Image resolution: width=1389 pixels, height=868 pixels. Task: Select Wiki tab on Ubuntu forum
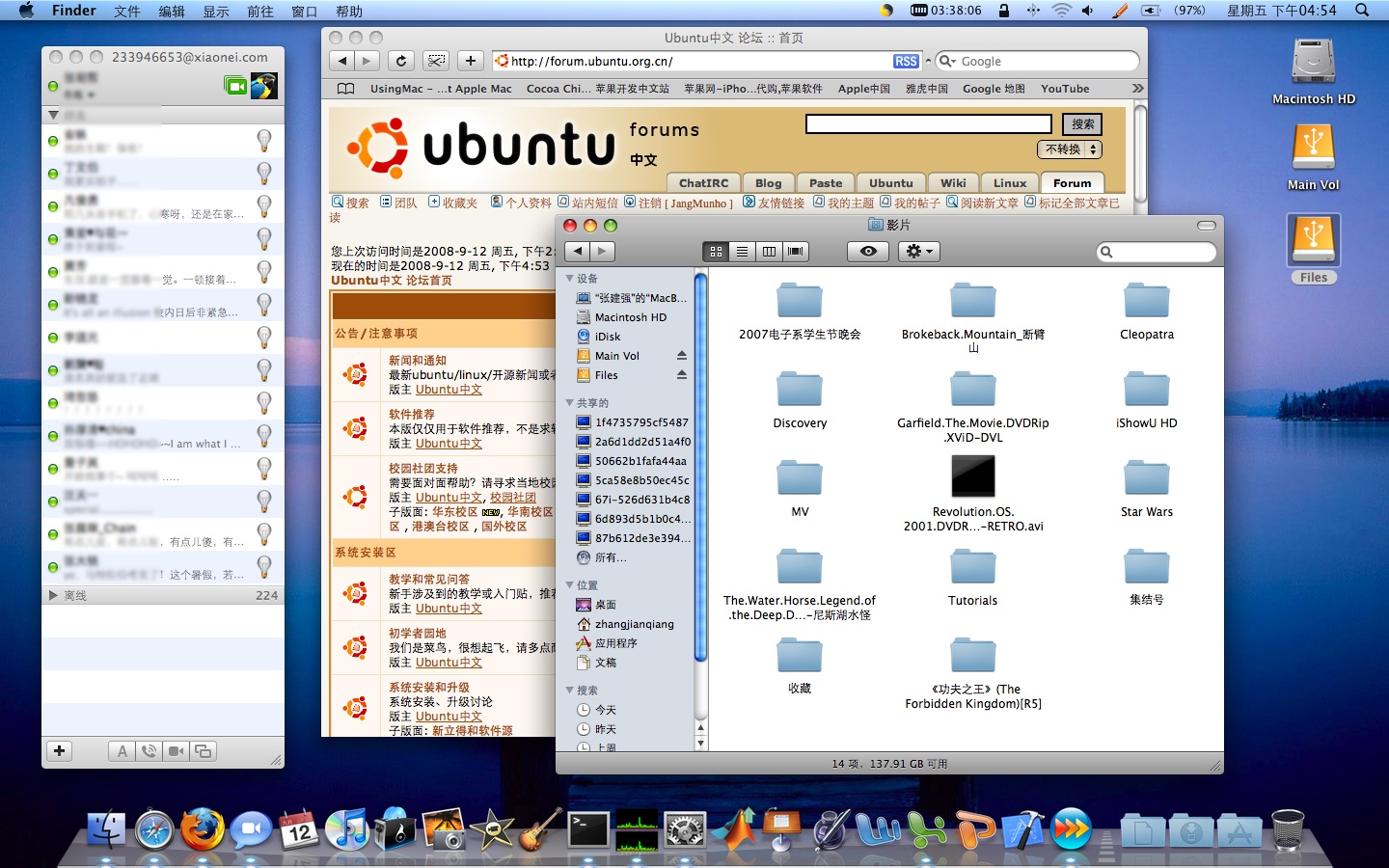click(x=953, y=182)
